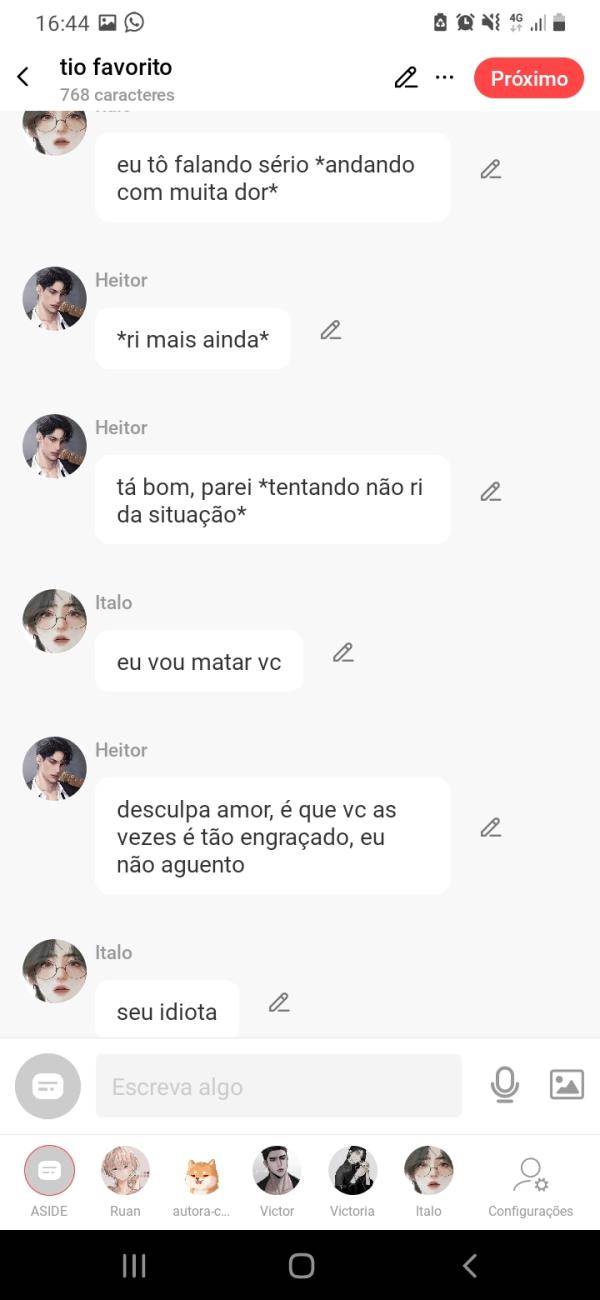Edit the "seu idiota" message
The height and width of the screenshot is (1300, 600).
coord(279,1002)
